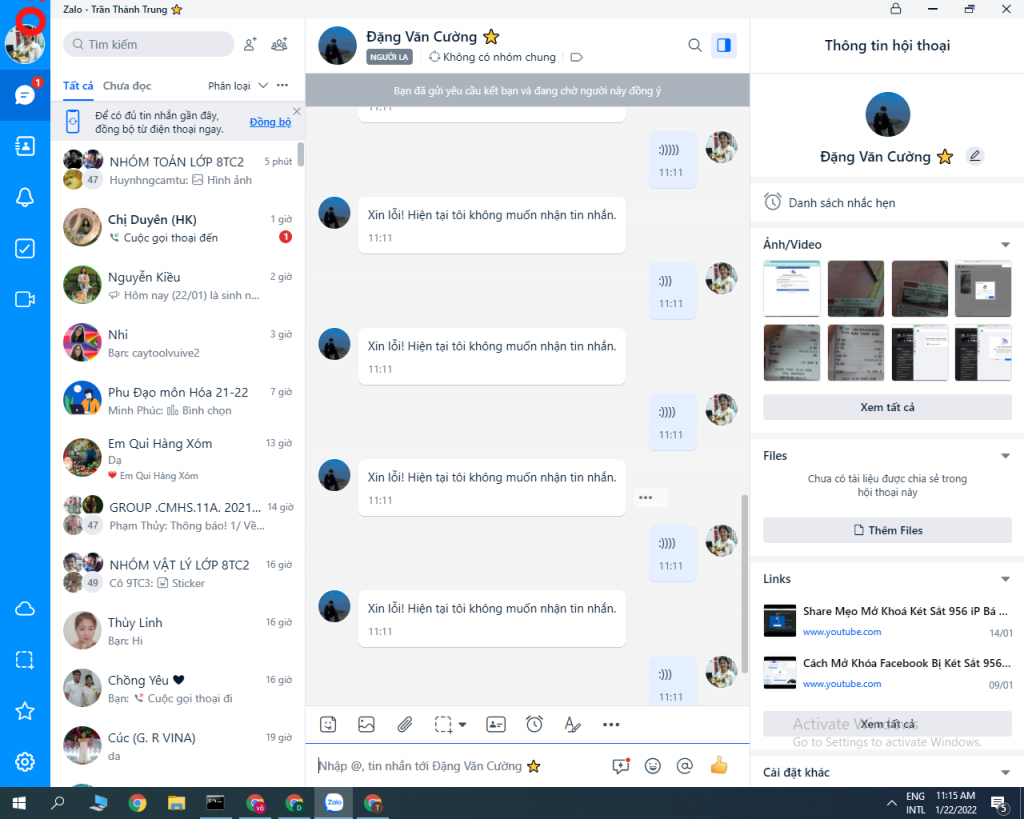Edit Đặng Văn Cường's alias with the pencil icon
Viewport: 1024px width, 819px height.
[975, 156]
